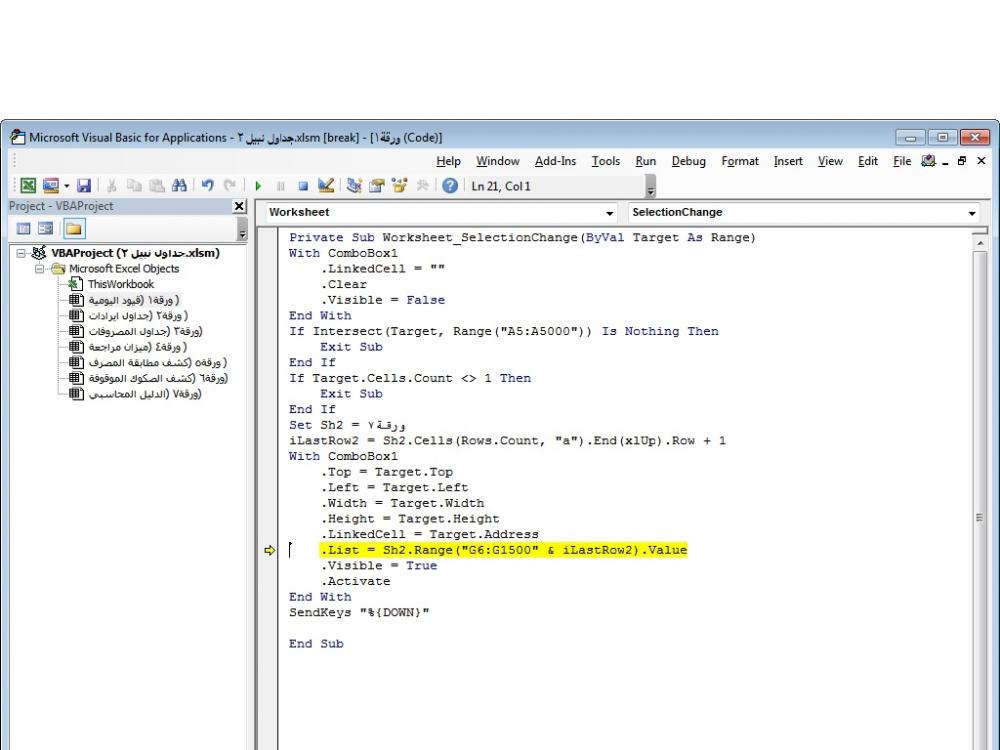Click the code window scroll up arrow
The image size is (1000, 750).
click(x=980, y=243)
